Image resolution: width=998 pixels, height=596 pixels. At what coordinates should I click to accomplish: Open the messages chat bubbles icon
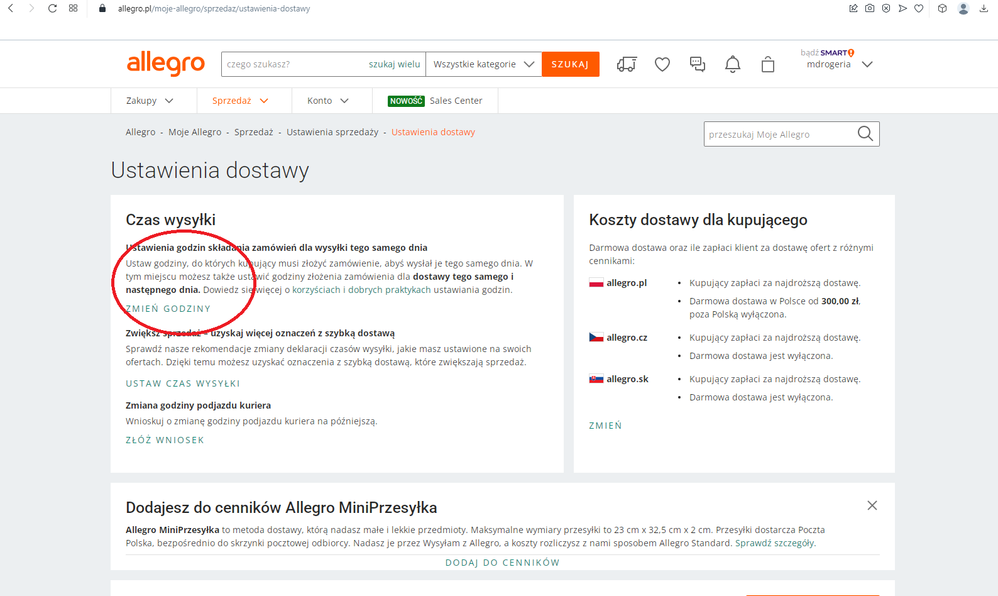[698, 64]
